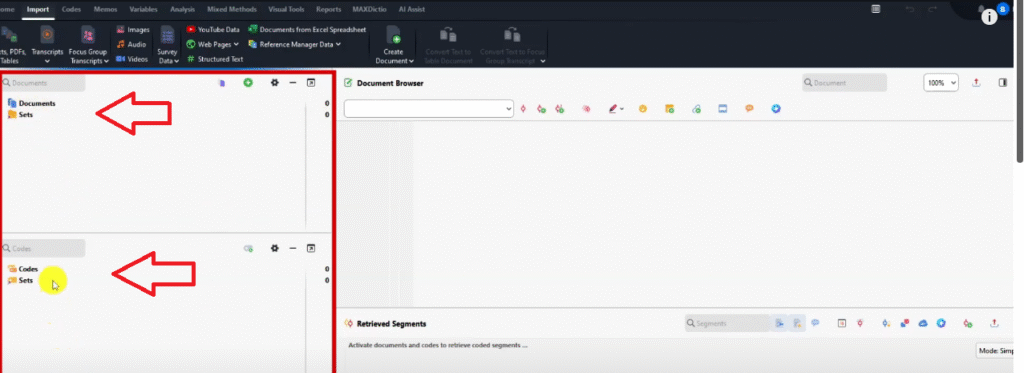Click the Document search field
Screen dimensions: 1024x373
coord(844,83)
